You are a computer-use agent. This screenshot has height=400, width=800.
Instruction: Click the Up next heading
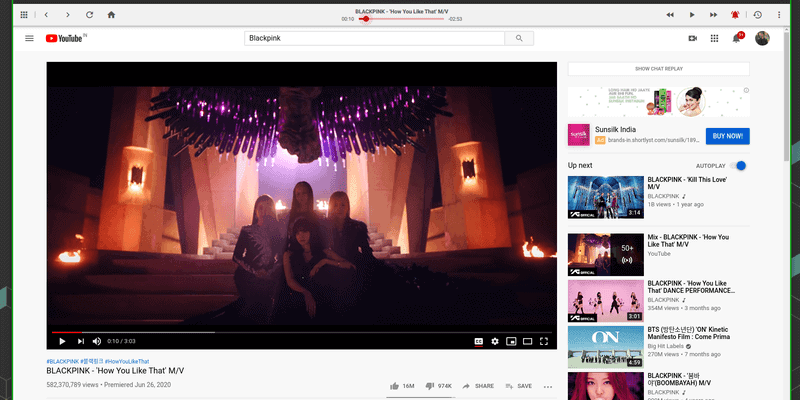tap(580, 165)
